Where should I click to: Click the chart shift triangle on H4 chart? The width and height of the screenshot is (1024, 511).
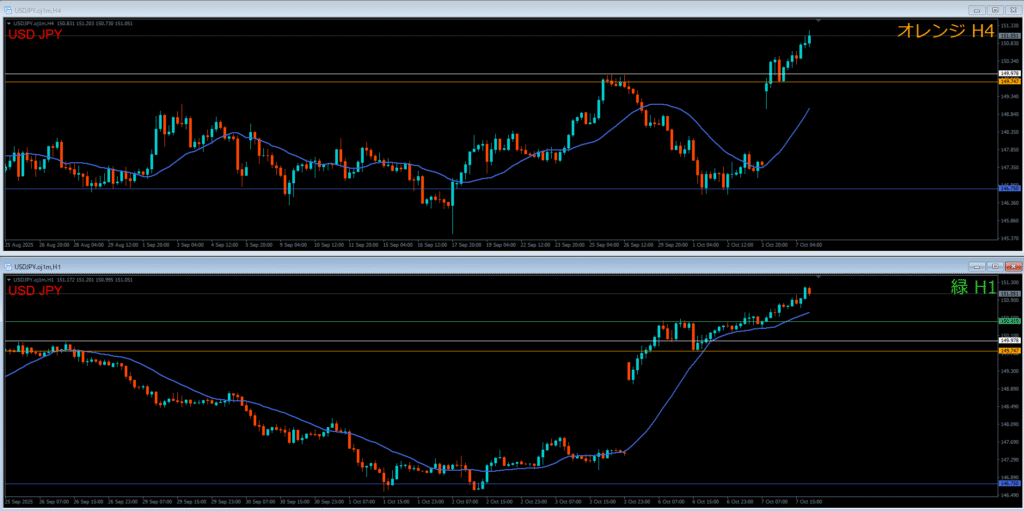(818, 21)
